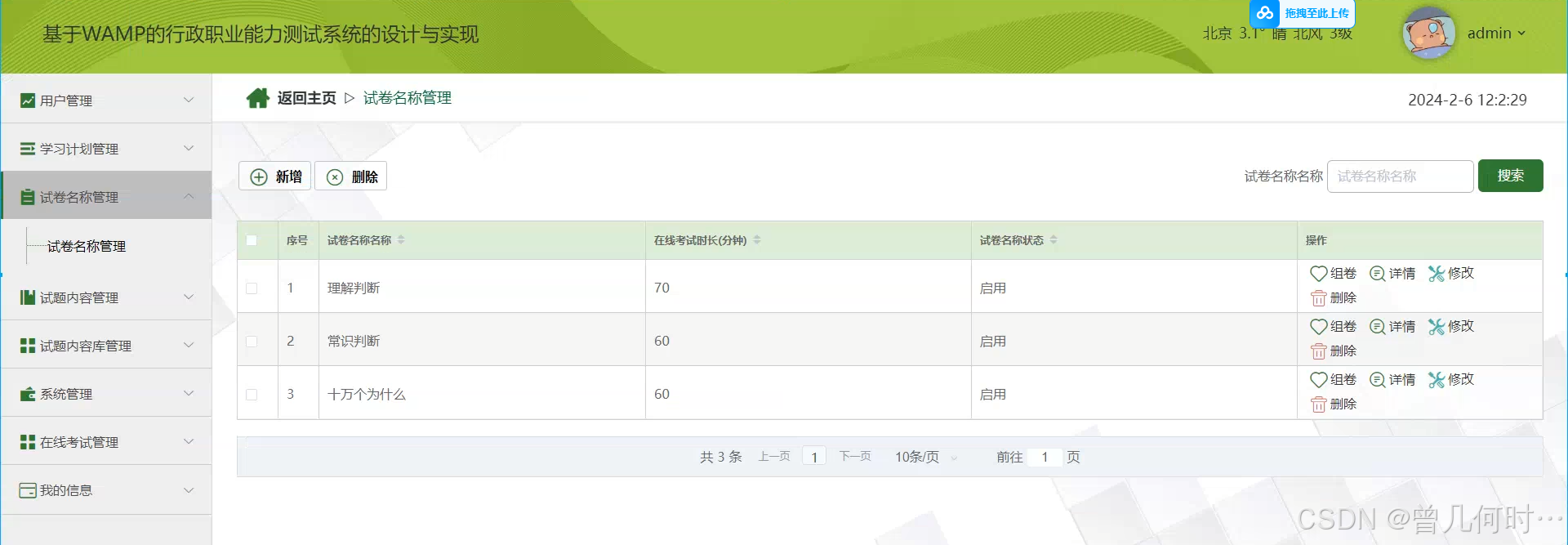This screenshot has height=545, width=1568.
Task: Select page number 1 in pagination
Action: click(x=814, y=457)
